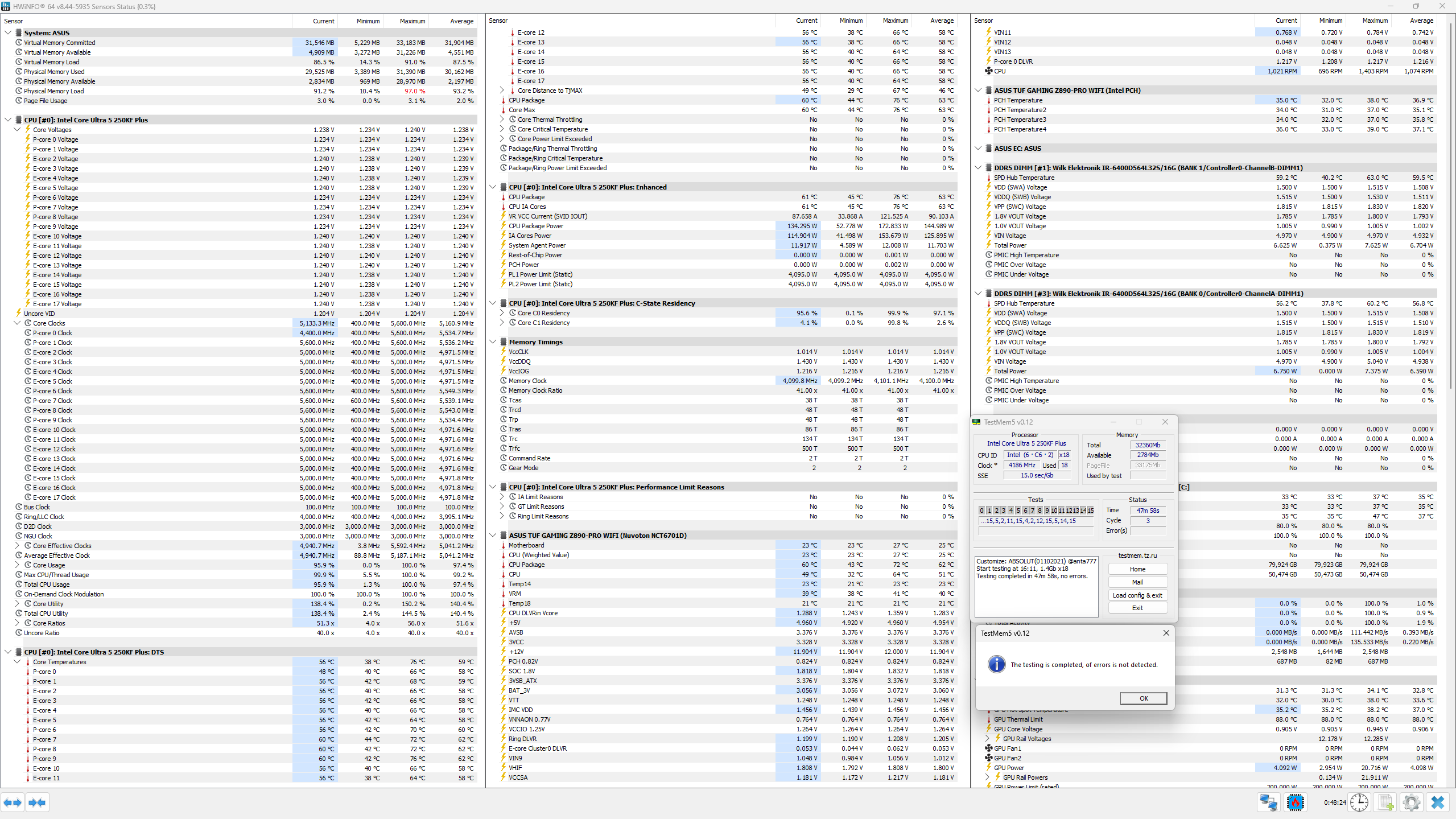
Task: Click the Maximum column header in left panel
Action: [412, 21]
